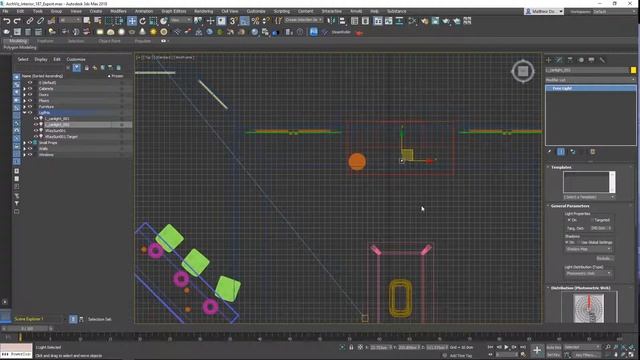The width and height of the screenshot is (640, 360).
Task: Click the Mirror tool icon
Action: (331, 21)
